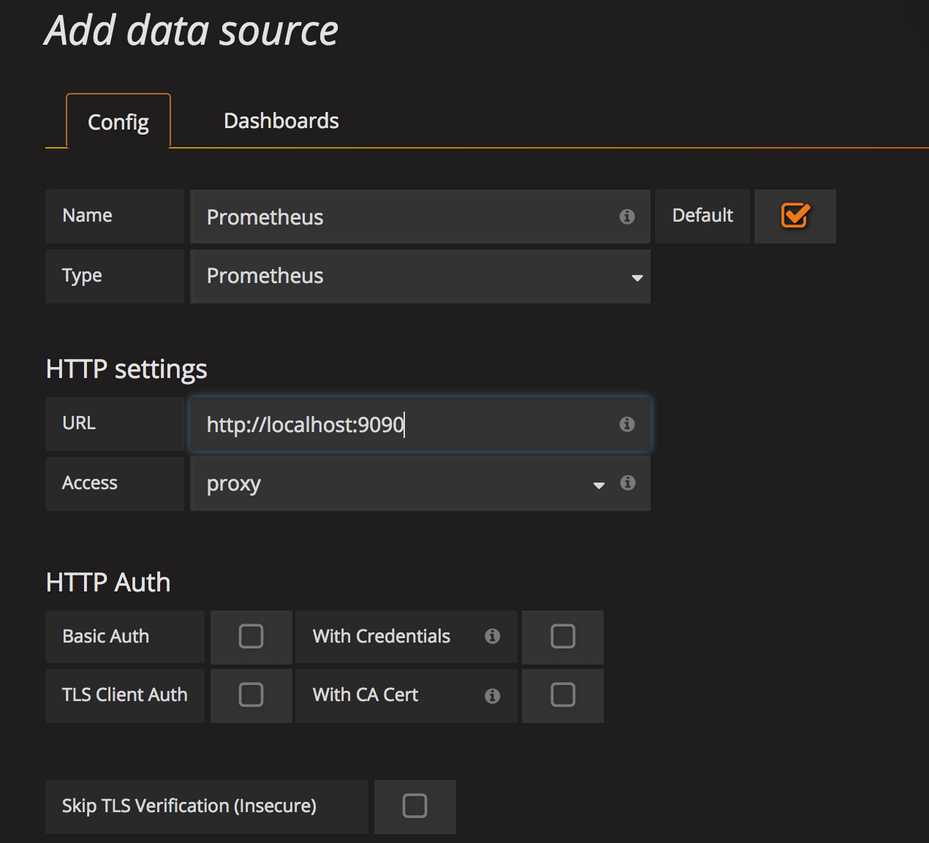
Task: Click the info icon beside Access dropdown
Action: click(x=627, y=483)
